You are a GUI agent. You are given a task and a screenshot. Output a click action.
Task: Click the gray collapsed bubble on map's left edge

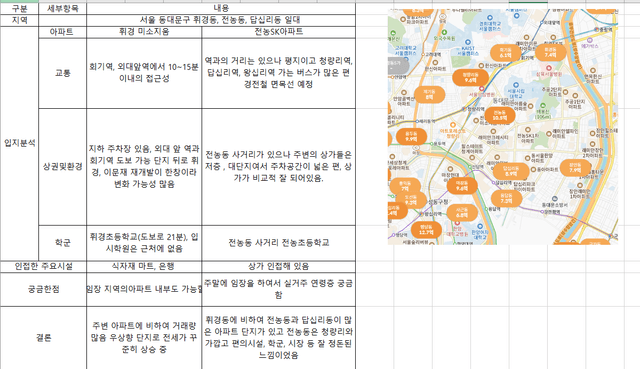click(398, 66)
